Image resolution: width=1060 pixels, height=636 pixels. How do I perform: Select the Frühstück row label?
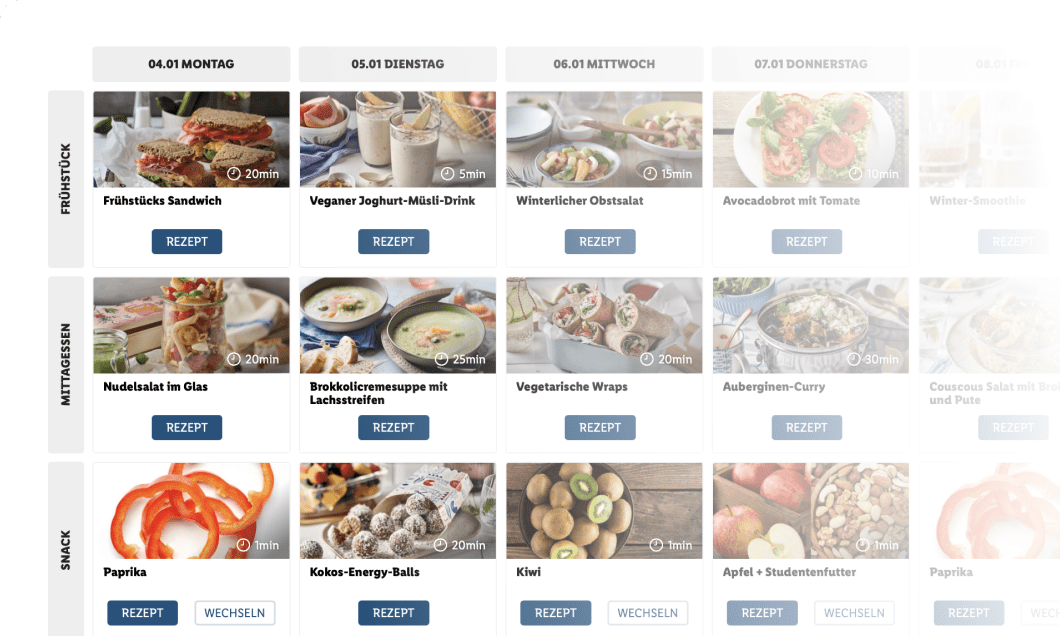click(66, 179)
